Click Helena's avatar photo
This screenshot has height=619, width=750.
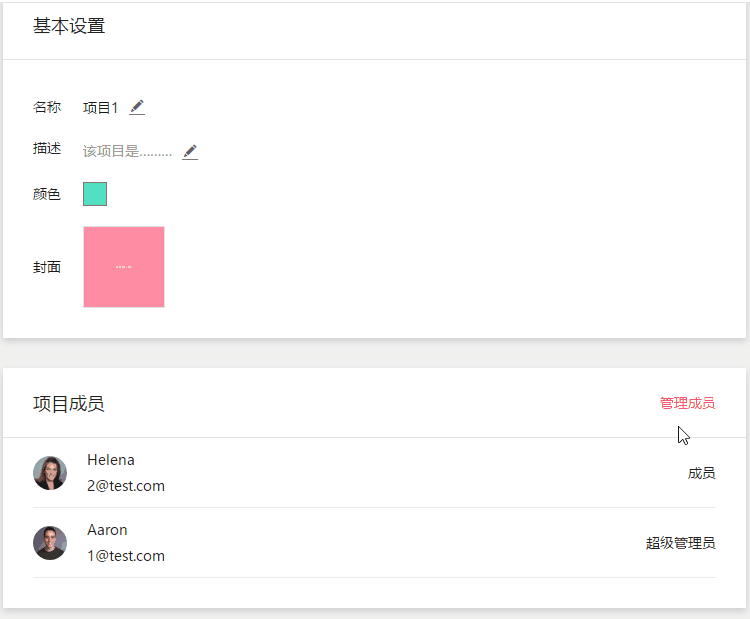[50, 473]
